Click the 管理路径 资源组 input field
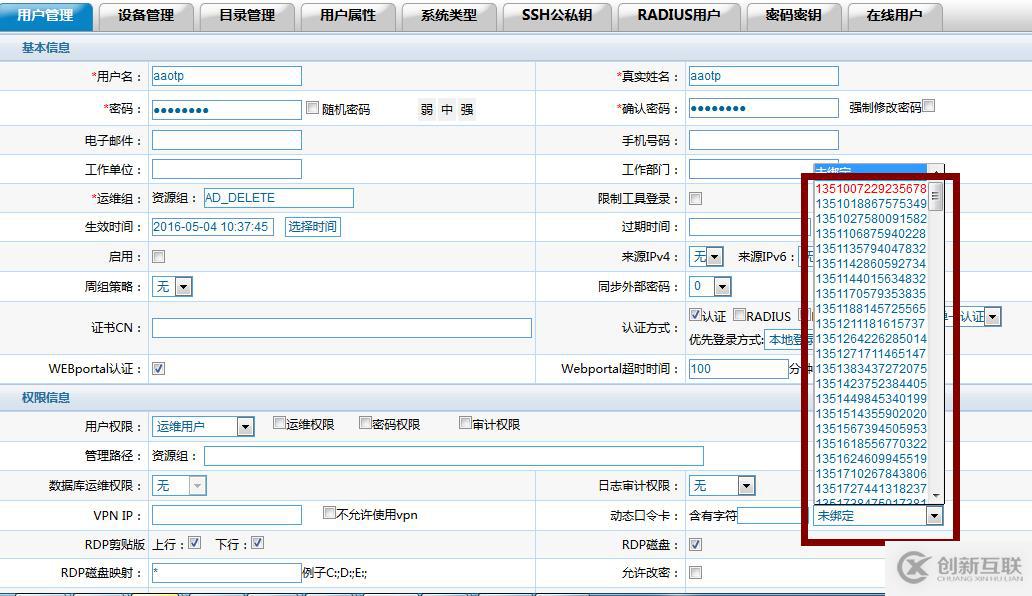 click(x=453, y=455)
